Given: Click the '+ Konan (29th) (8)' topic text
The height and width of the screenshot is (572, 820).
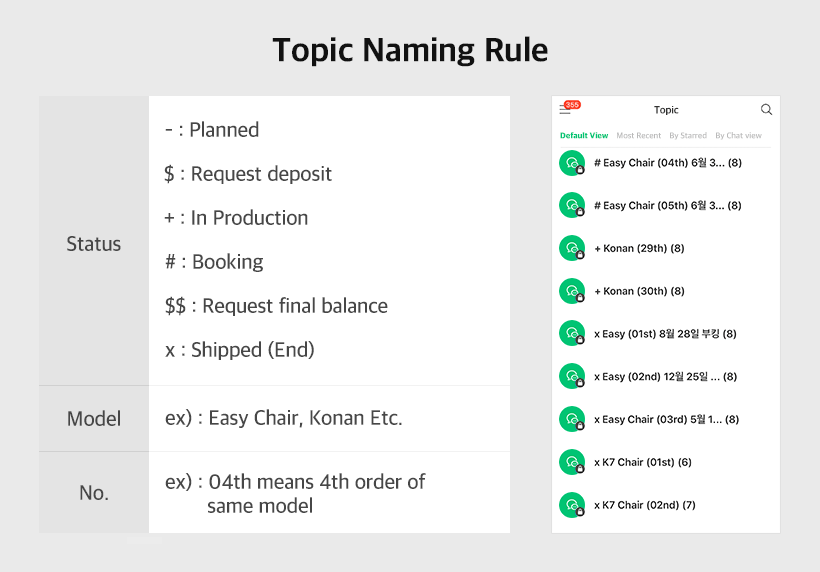Looking at the screenshot, I should [x=638, y=248].
